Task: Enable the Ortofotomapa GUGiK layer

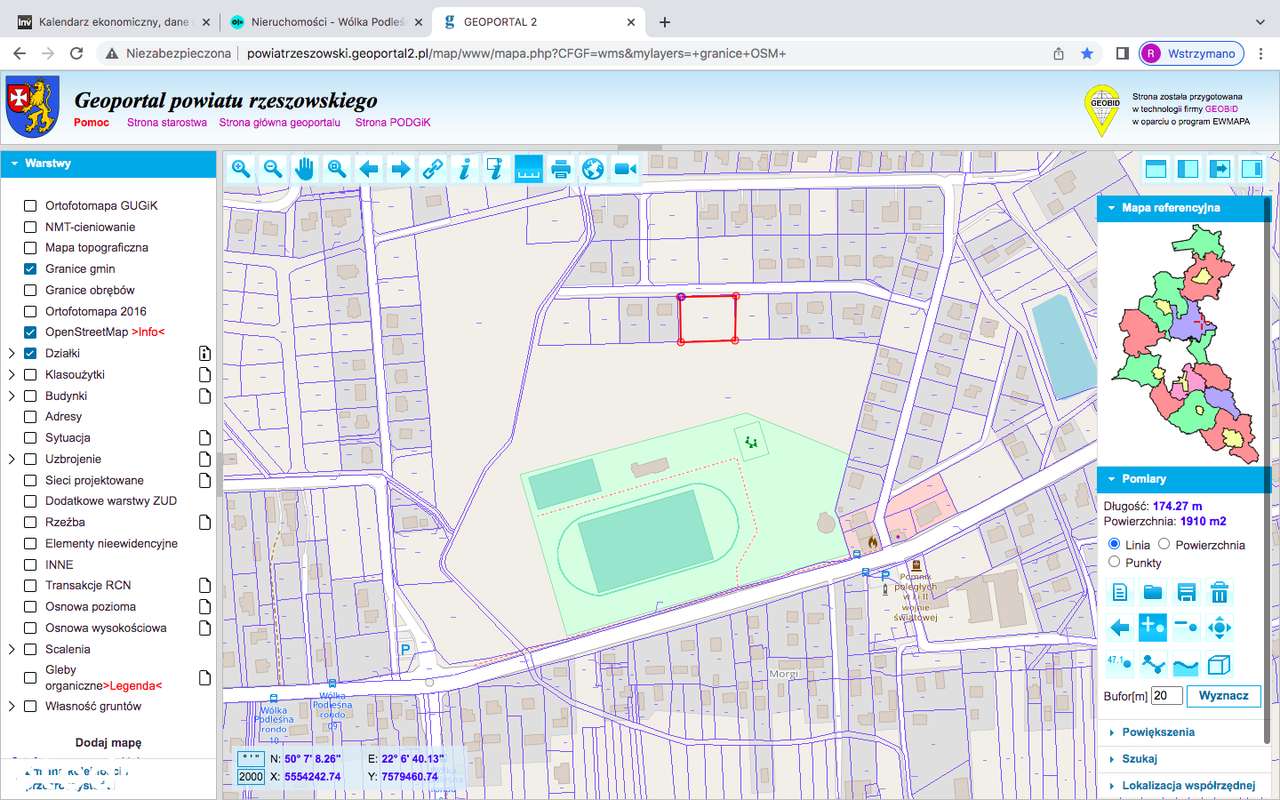Action: [x=30, y=206]
